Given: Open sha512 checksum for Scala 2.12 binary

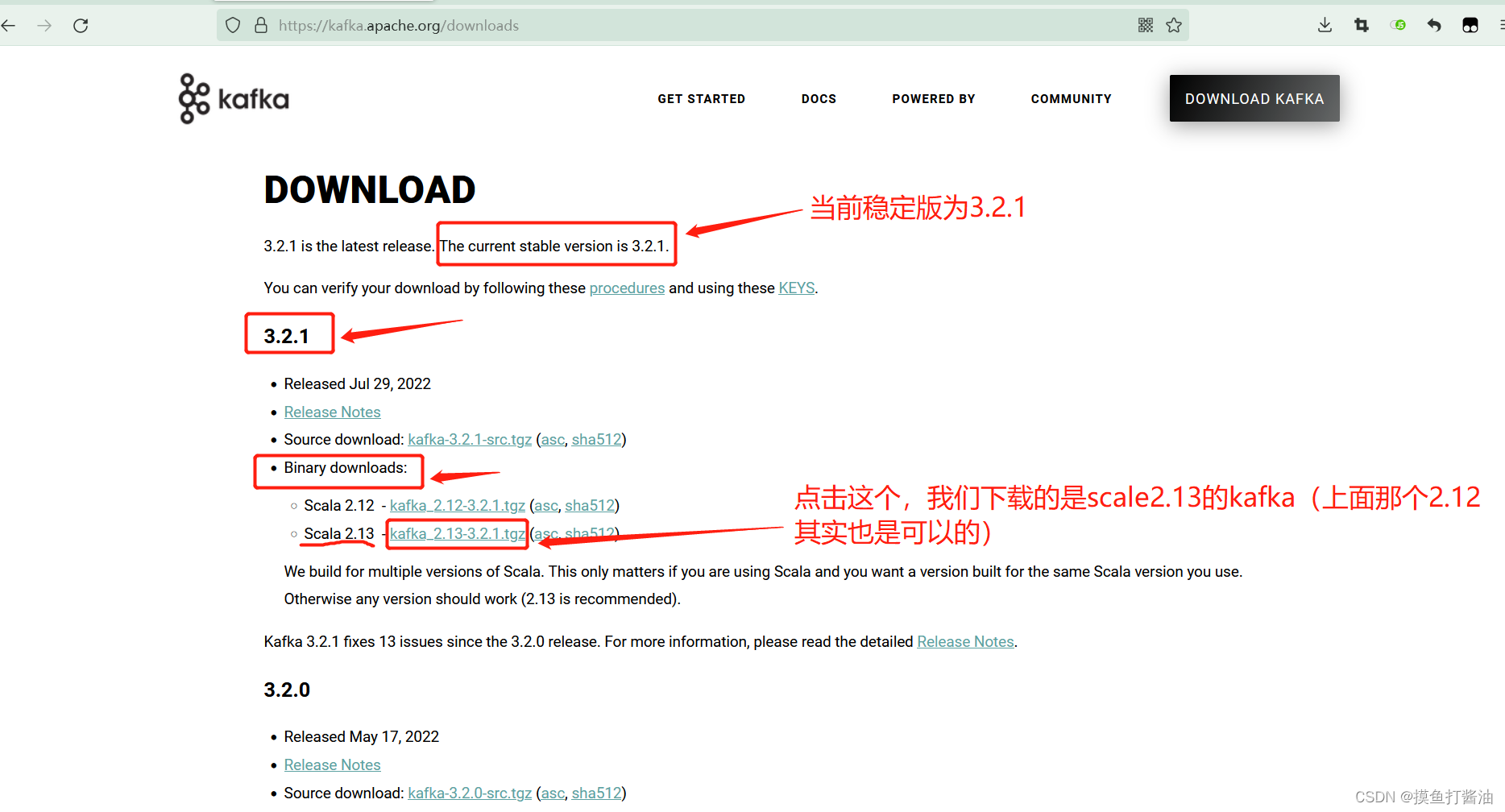Looking at the screenshot, I should (590, 506).
